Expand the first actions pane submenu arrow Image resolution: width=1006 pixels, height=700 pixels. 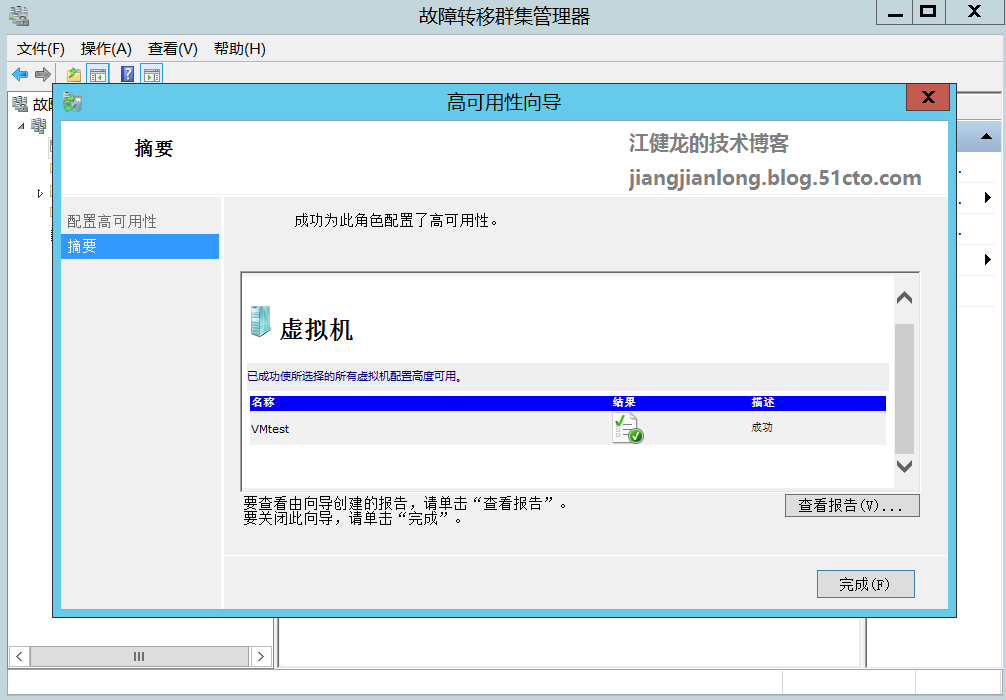(988, 198)
